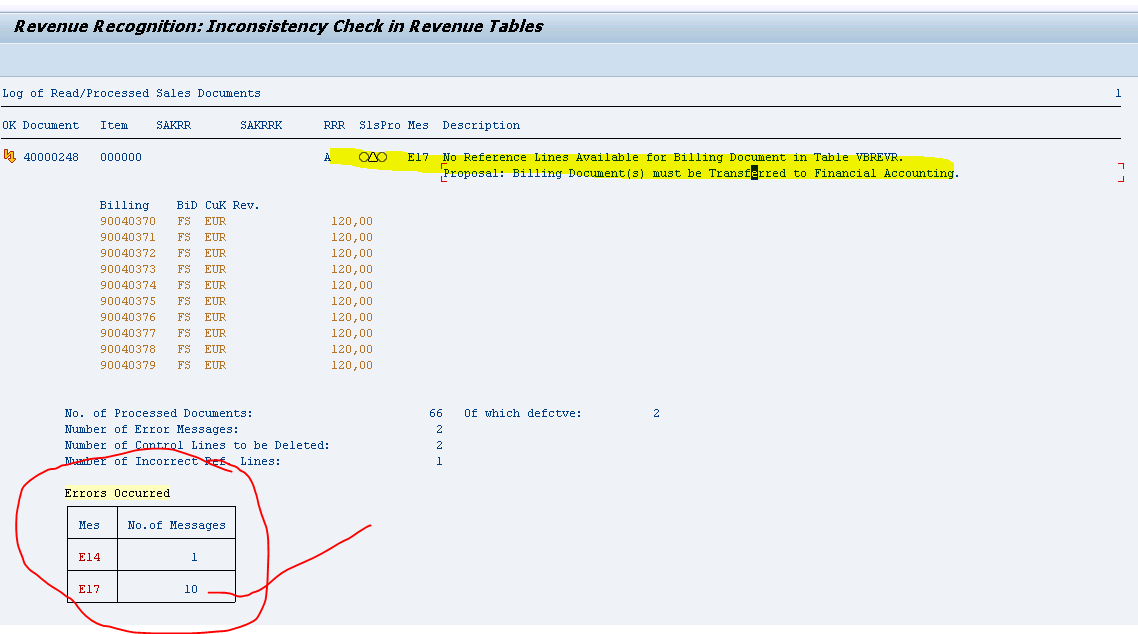
Task: Click the Description column header
Action: tap(481, 125)
